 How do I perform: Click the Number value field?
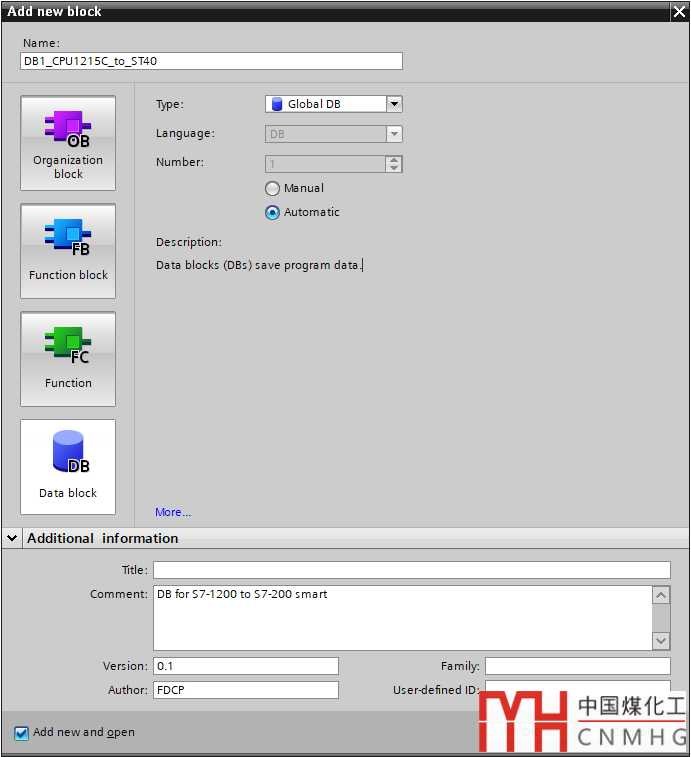pos(325,164)
